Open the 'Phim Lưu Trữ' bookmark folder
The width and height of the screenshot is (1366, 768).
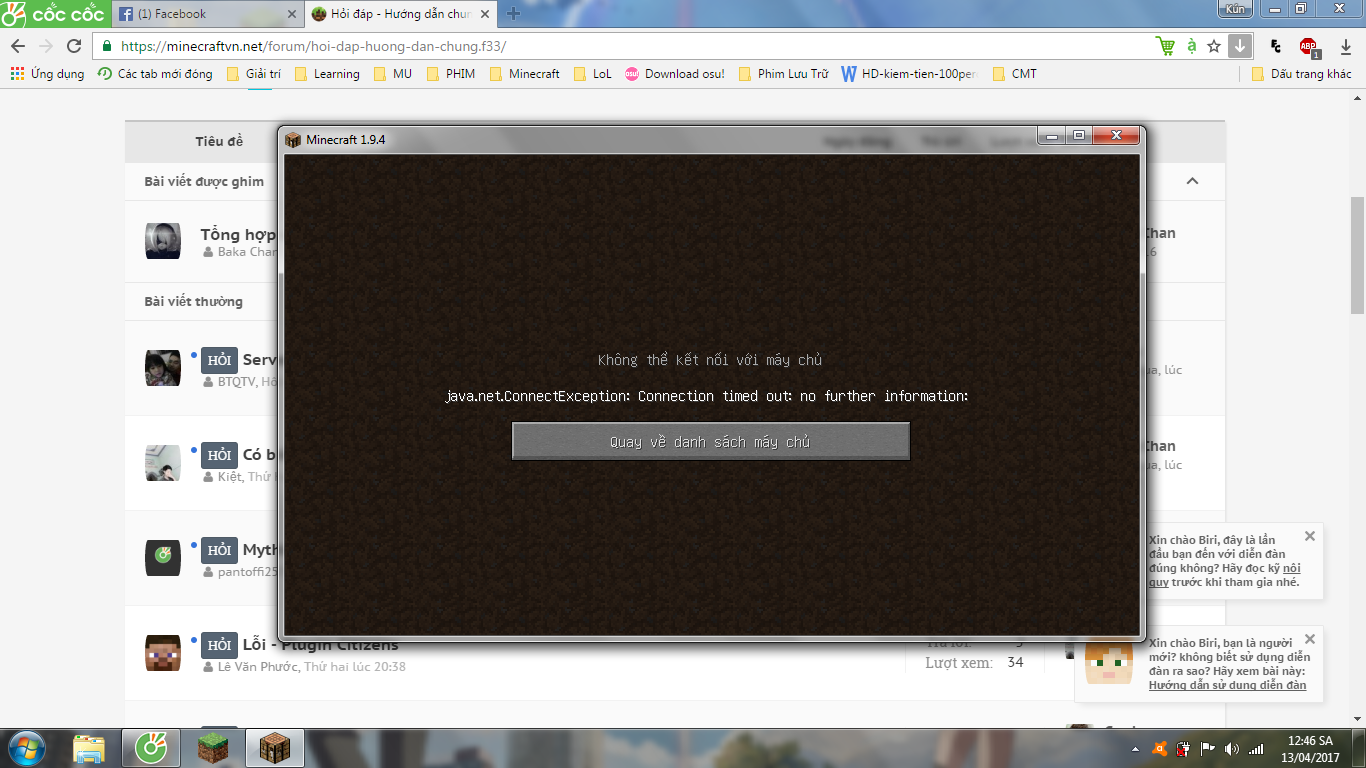click(x=783, y=74)
